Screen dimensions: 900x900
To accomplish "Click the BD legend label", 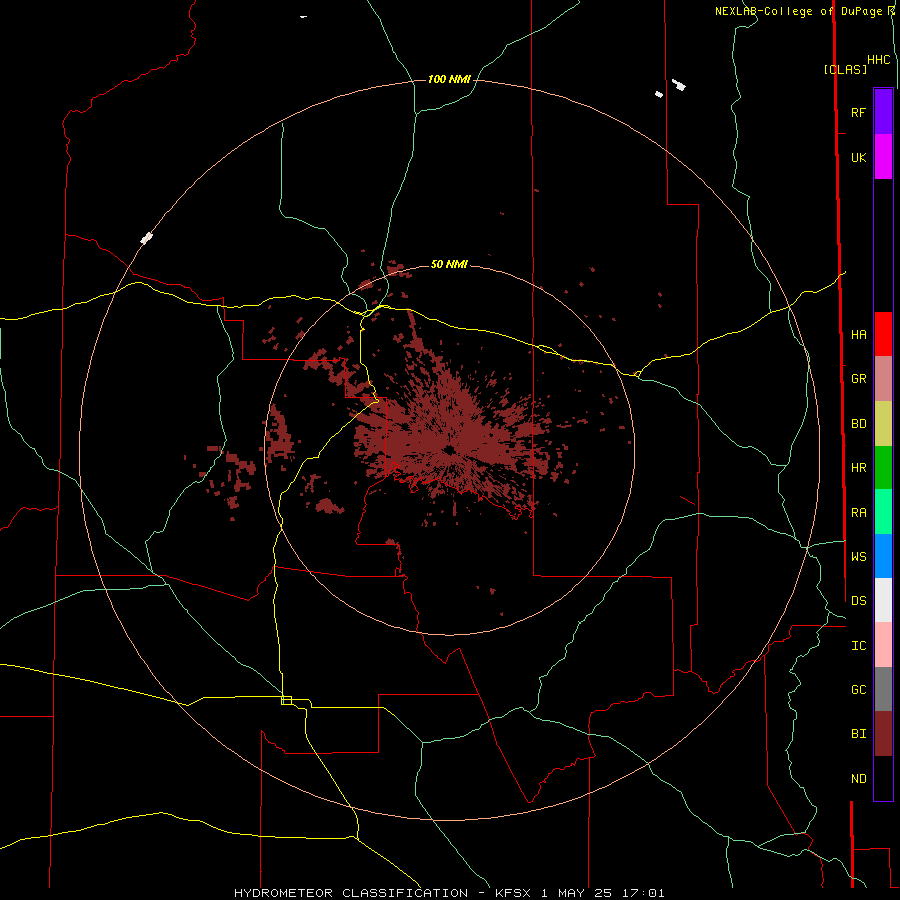I will coord(858,424).
